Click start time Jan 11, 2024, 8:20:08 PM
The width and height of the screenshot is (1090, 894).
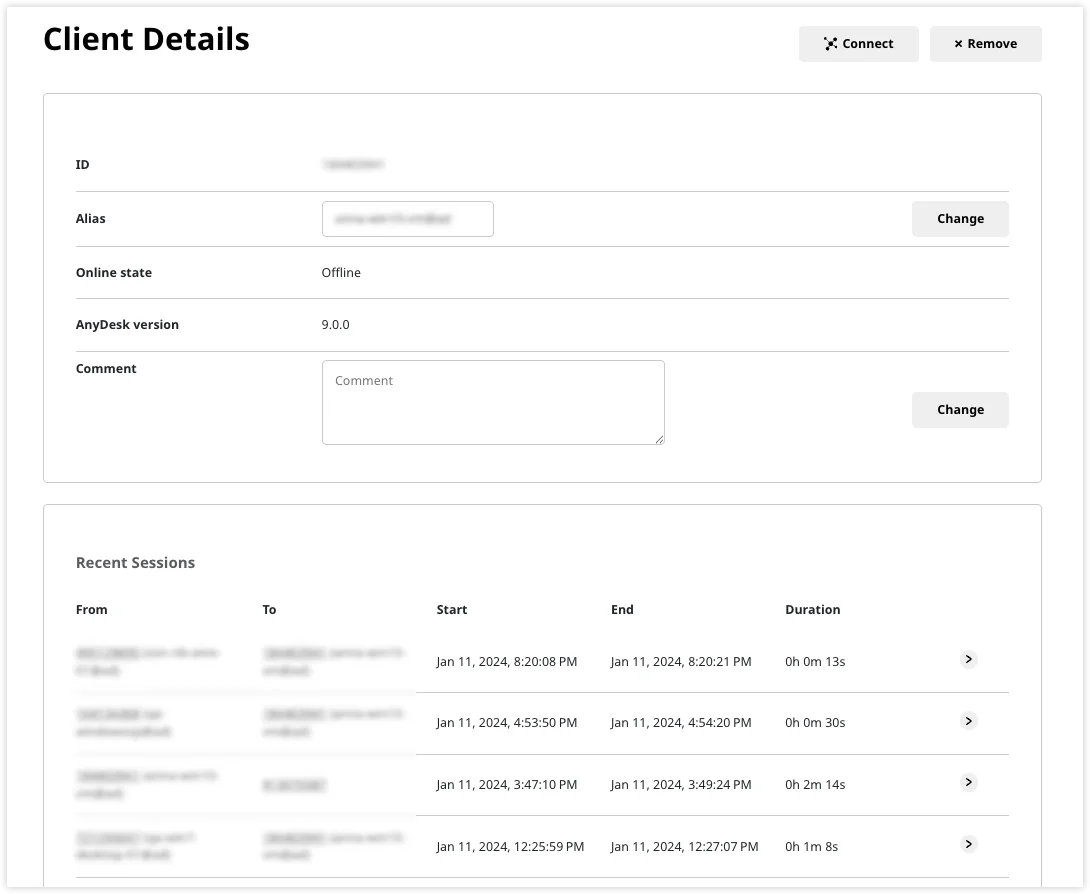507,662
